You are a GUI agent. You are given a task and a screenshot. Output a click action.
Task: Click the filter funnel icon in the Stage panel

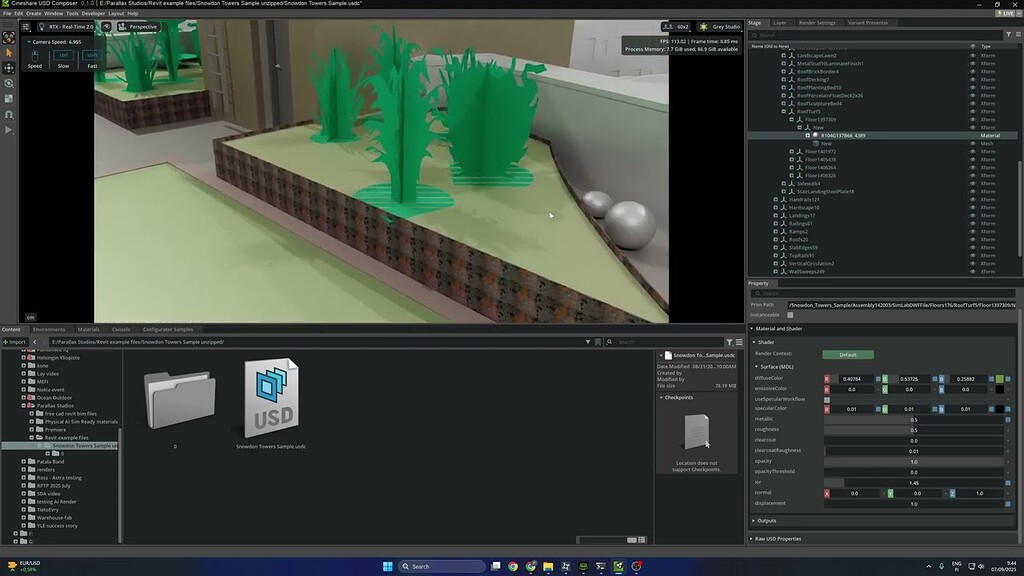tap(1008, 33)
